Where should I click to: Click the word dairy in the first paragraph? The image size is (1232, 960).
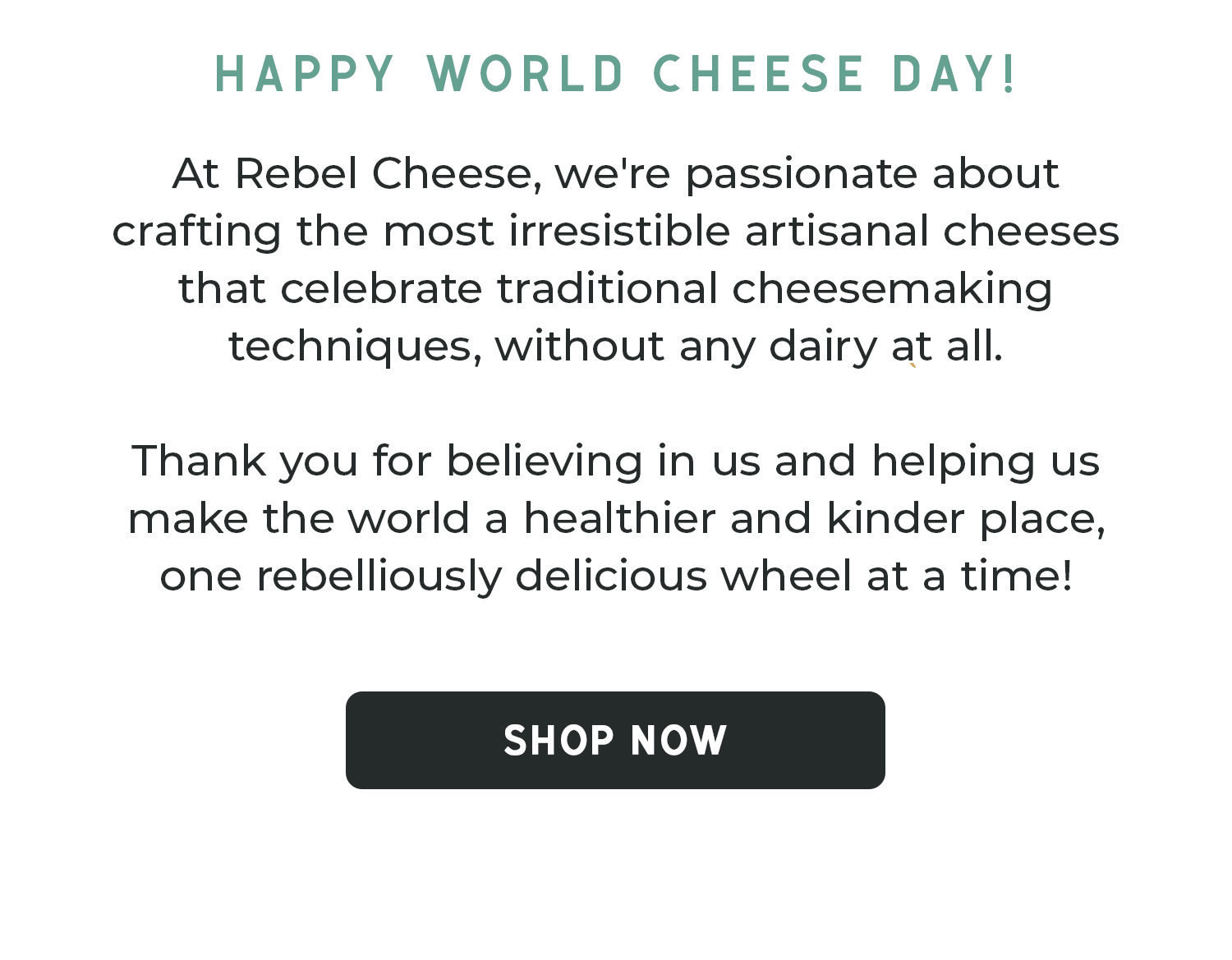click(823, 347)
